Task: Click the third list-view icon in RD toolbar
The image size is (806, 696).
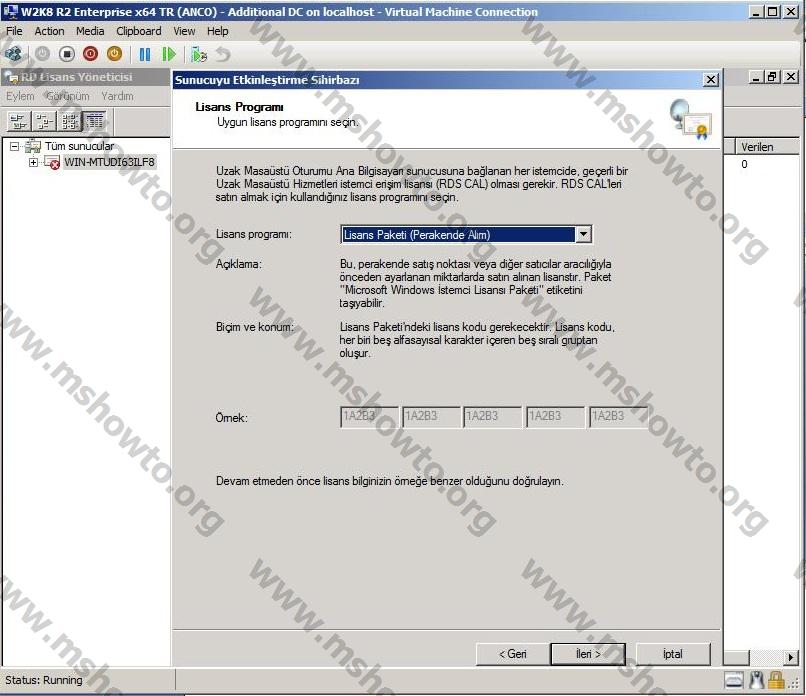Action: click(70, 121)
